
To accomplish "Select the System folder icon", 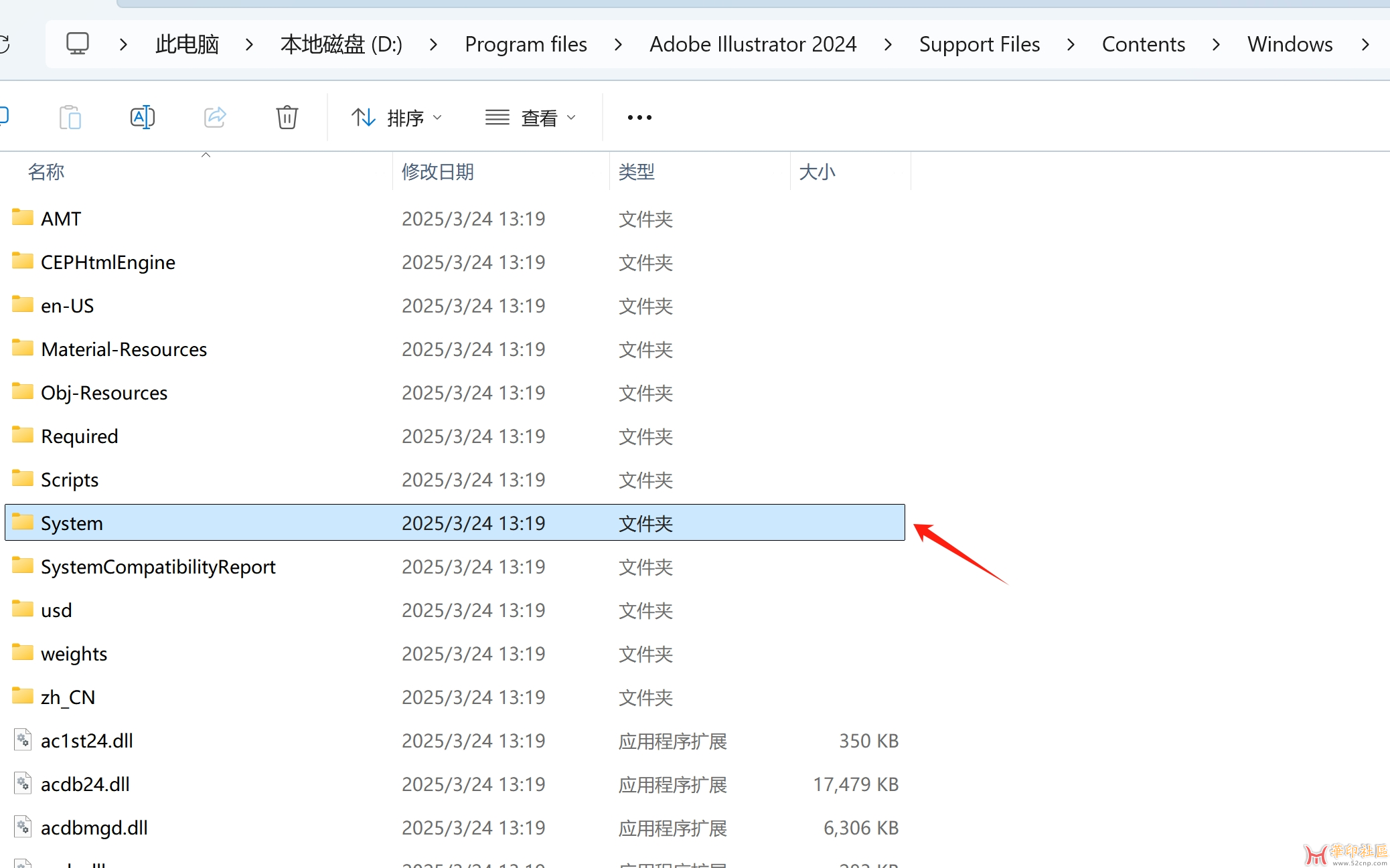I will 23,522.
